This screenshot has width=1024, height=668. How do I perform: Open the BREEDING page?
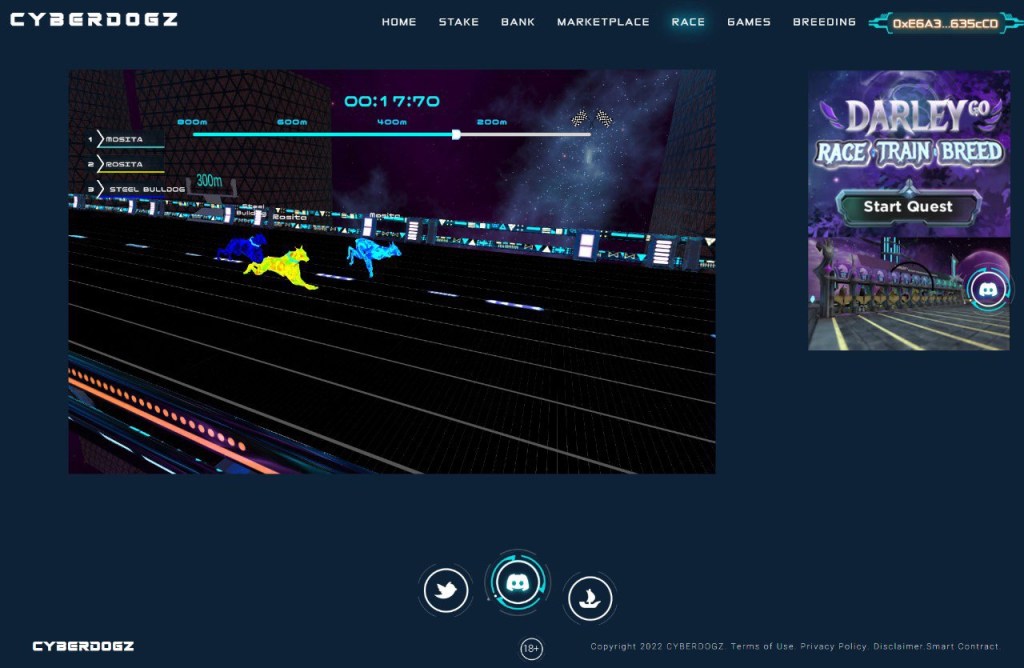[824, 21]
